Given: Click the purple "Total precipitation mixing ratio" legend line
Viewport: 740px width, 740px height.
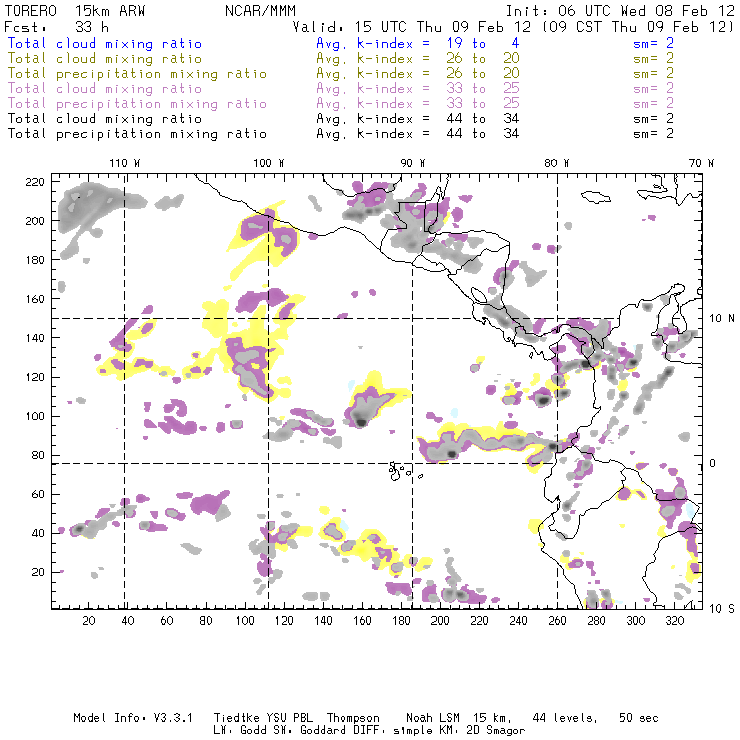Looking at the screenshot, I should (x=137, y=104).
